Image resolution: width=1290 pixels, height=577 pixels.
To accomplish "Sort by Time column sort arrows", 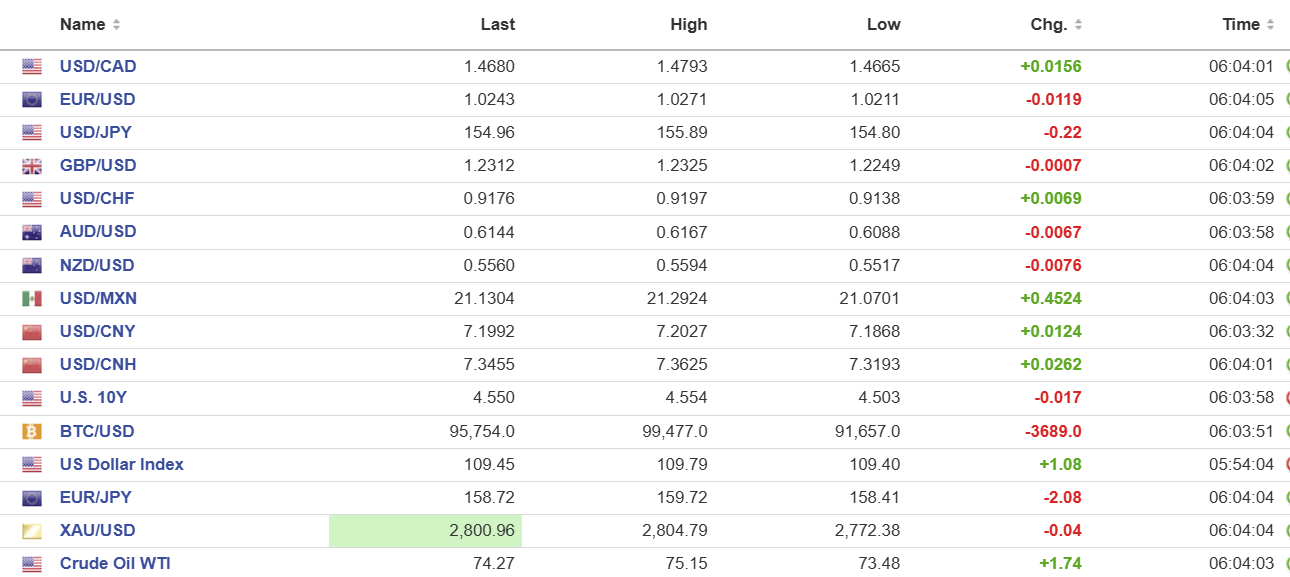I will pyautogui.click(x=1270, y=25).
